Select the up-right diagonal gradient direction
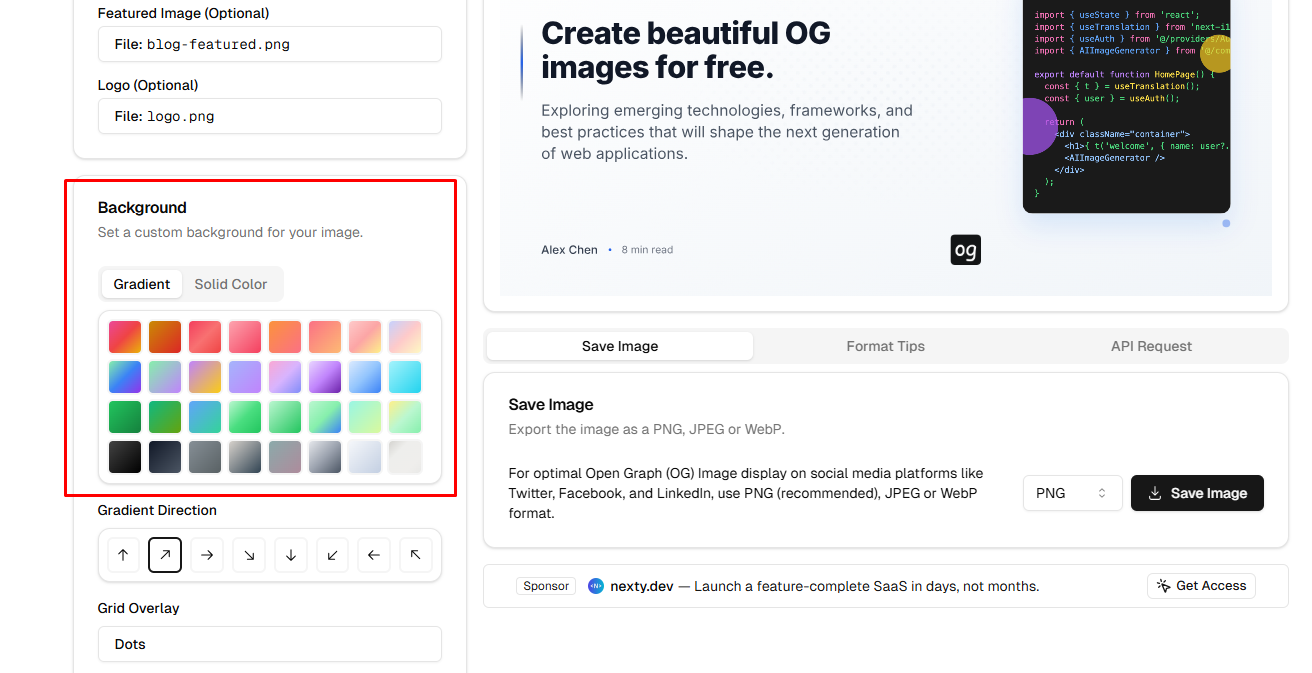Viewport: 1312px width, 673px height. [x=165, y=555]
